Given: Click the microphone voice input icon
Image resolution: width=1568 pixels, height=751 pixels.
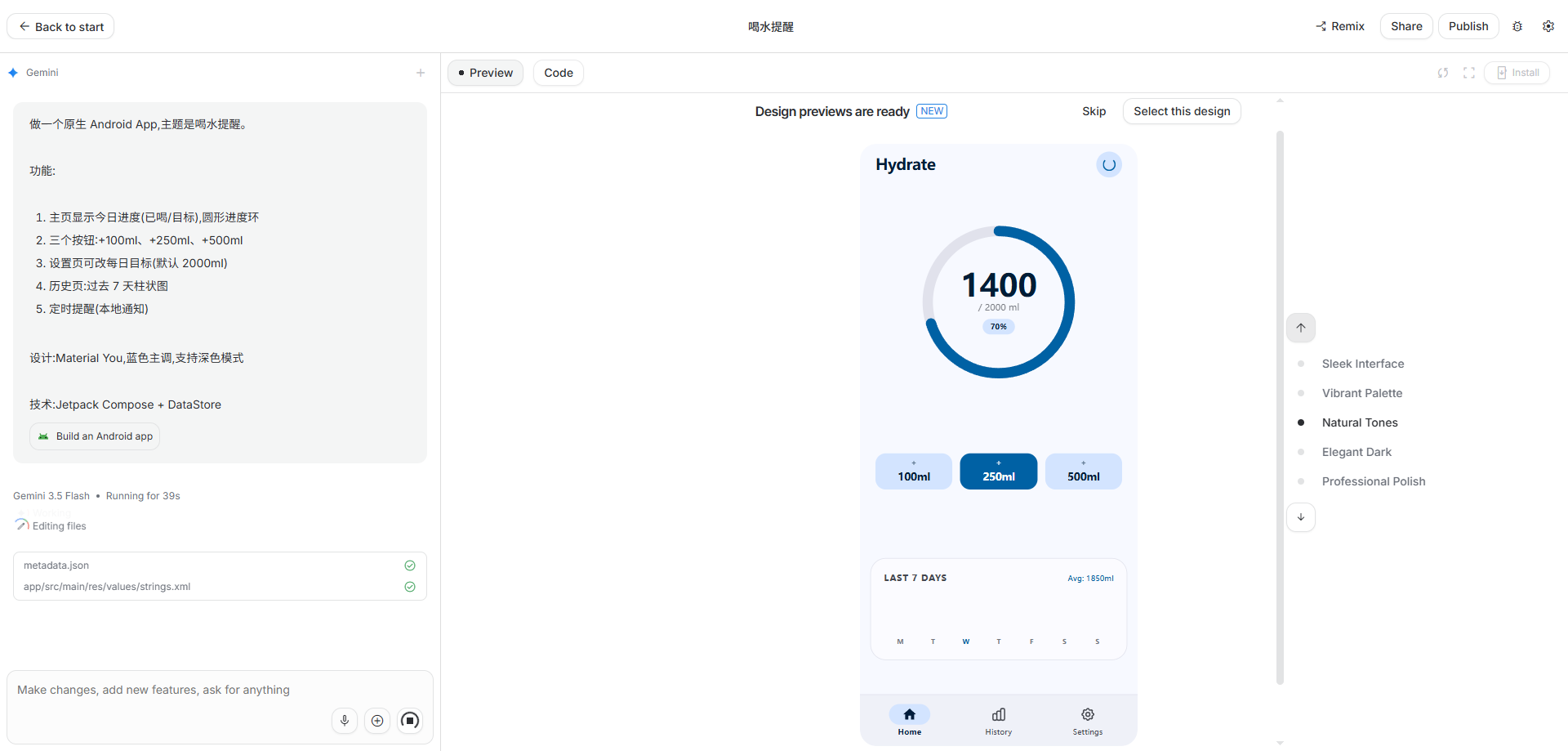Looking at the screenshot, I should click(x=345, y=720).
